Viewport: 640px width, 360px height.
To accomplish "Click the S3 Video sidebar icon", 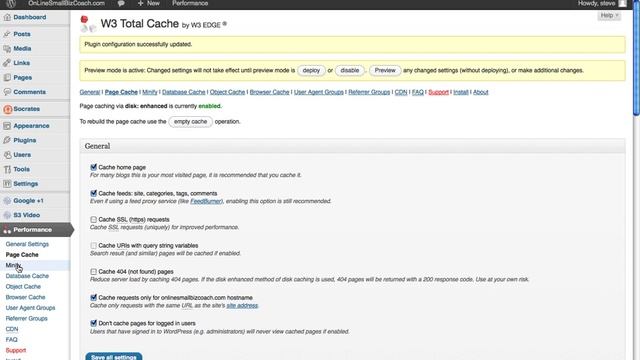I will tap(7, 215).
